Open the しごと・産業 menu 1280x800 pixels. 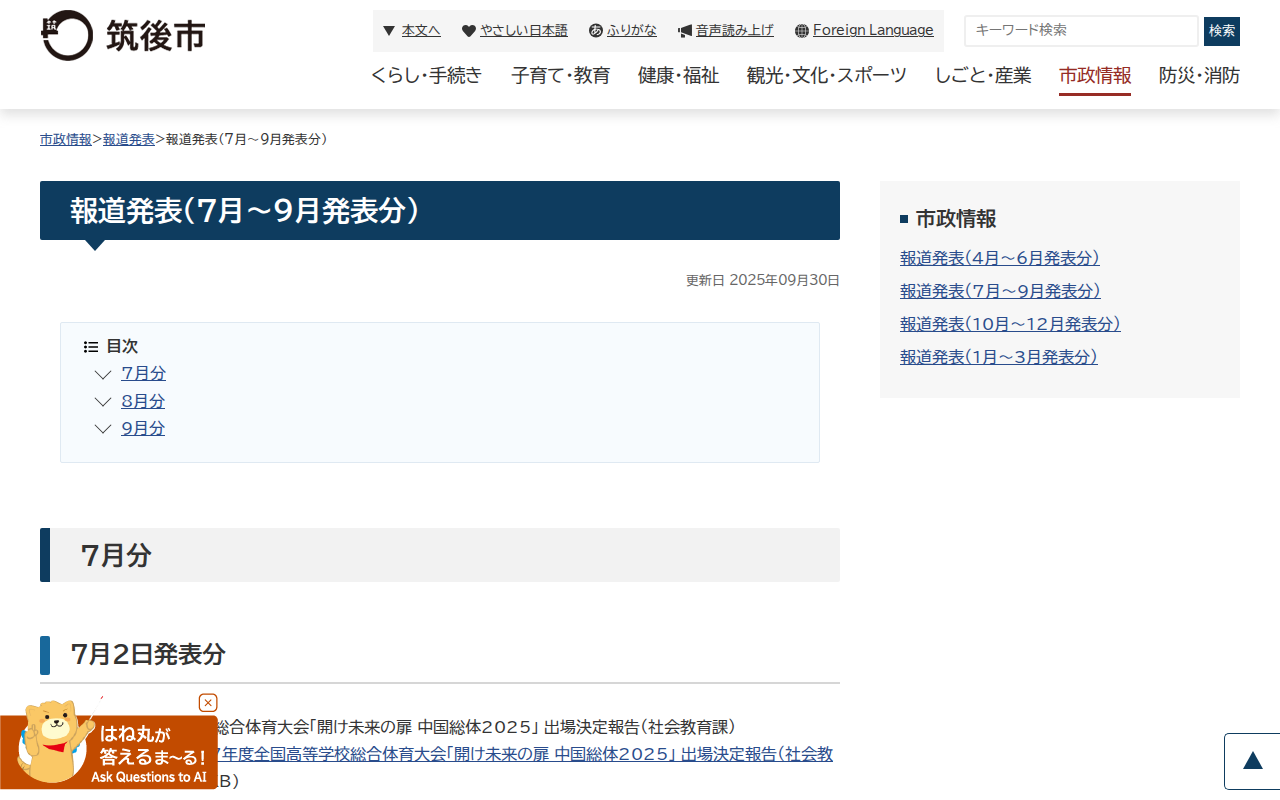click(984, 76)
